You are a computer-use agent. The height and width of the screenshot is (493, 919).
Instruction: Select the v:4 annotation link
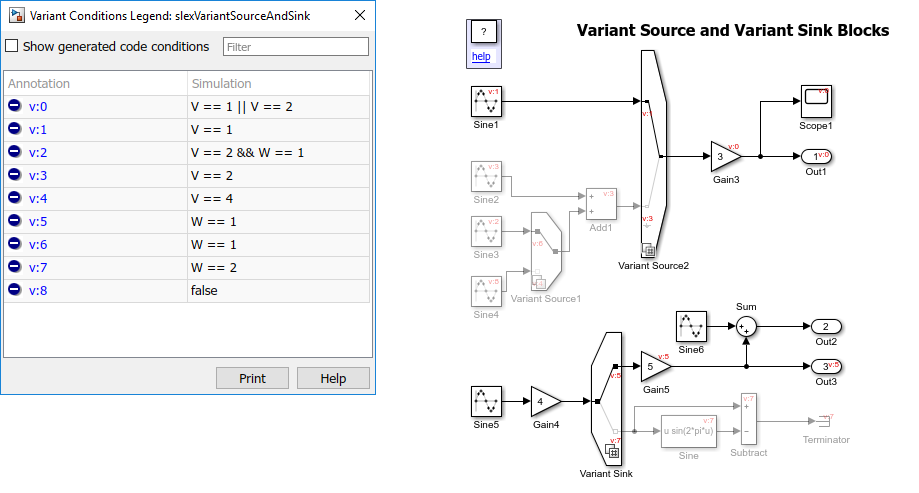[x=38, y=198]
